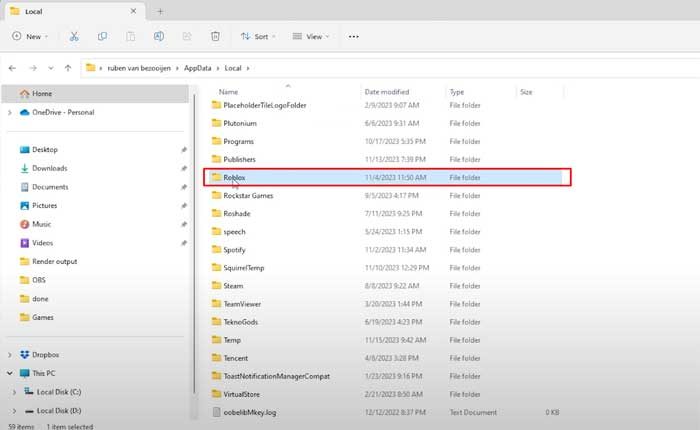Click the Rename icon in toolbar

pos(159,36)
